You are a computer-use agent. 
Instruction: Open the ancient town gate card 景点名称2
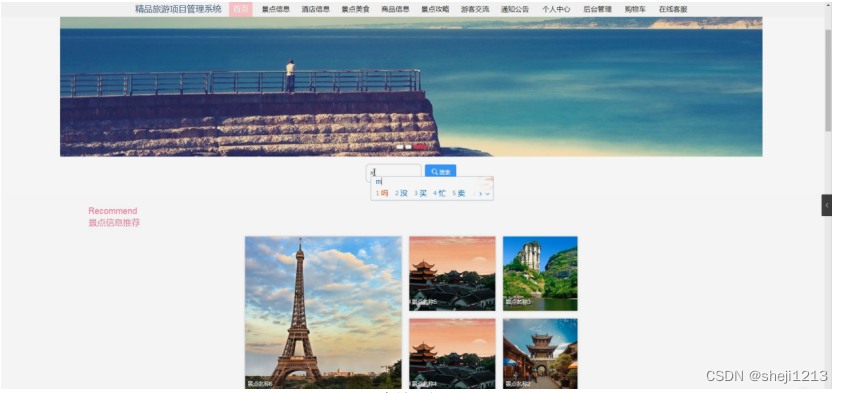(540, 354)
